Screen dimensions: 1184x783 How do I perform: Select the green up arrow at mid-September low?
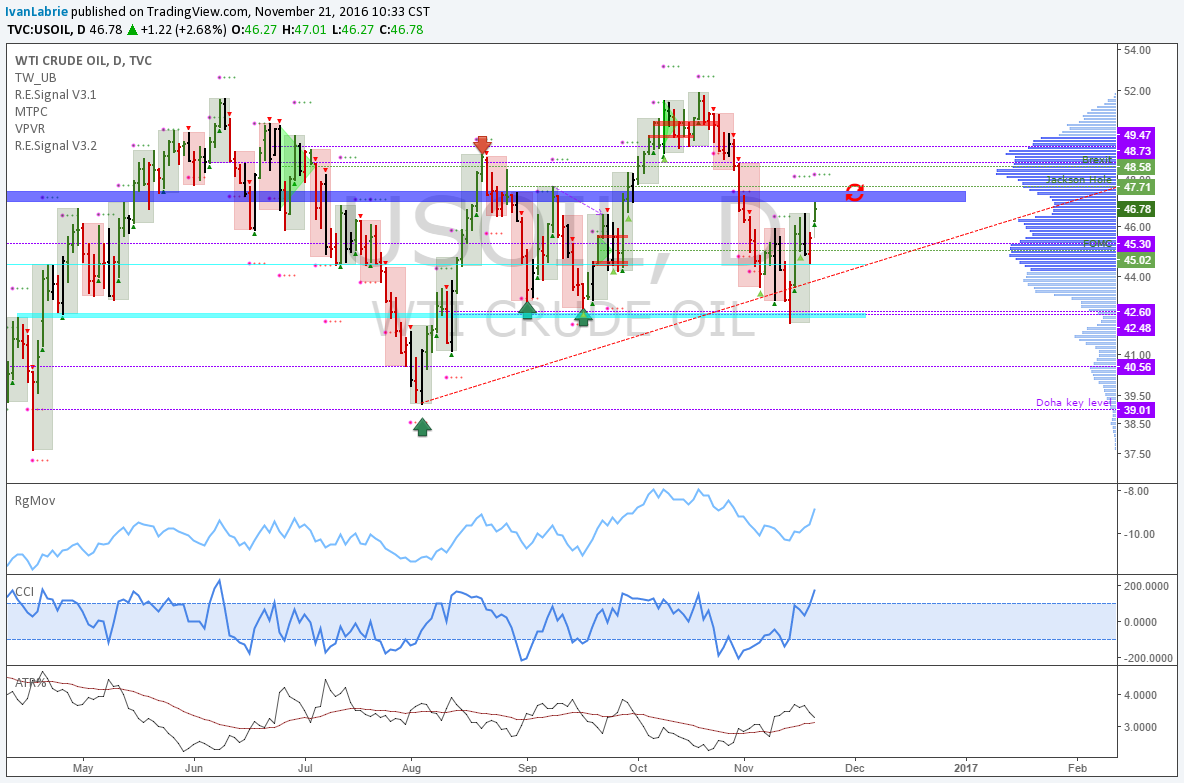[582, 316]
